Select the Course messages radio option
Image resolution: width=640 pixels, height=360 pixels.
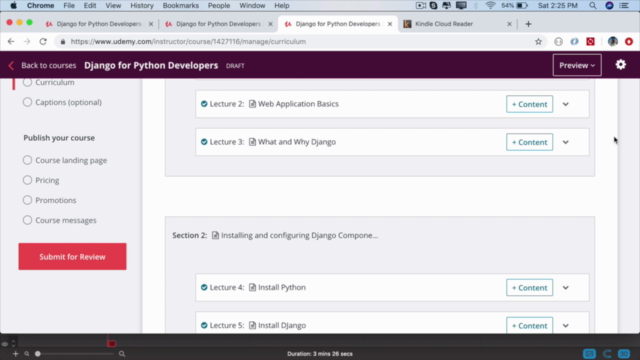click(27, 220)
